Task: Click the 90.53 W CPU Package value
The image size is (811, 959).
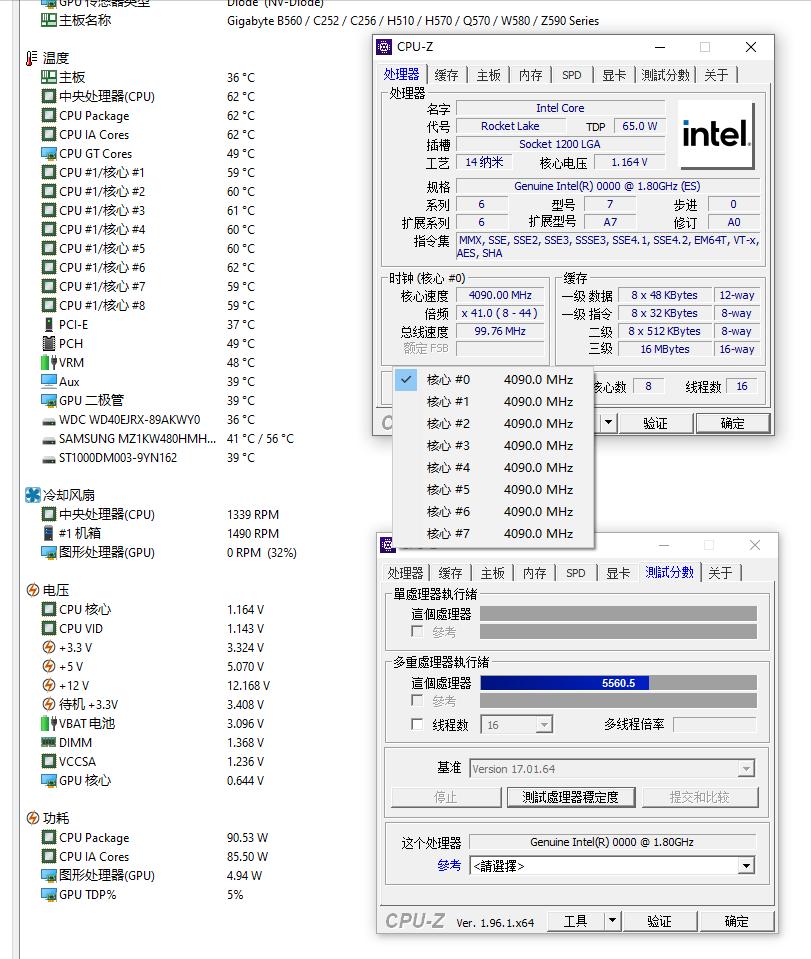Action: [x=248, y=837]
